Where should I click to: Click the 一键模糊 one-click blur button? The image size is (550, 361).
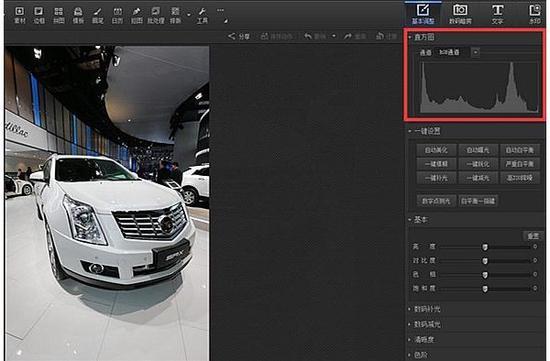(x=436, y=164)
